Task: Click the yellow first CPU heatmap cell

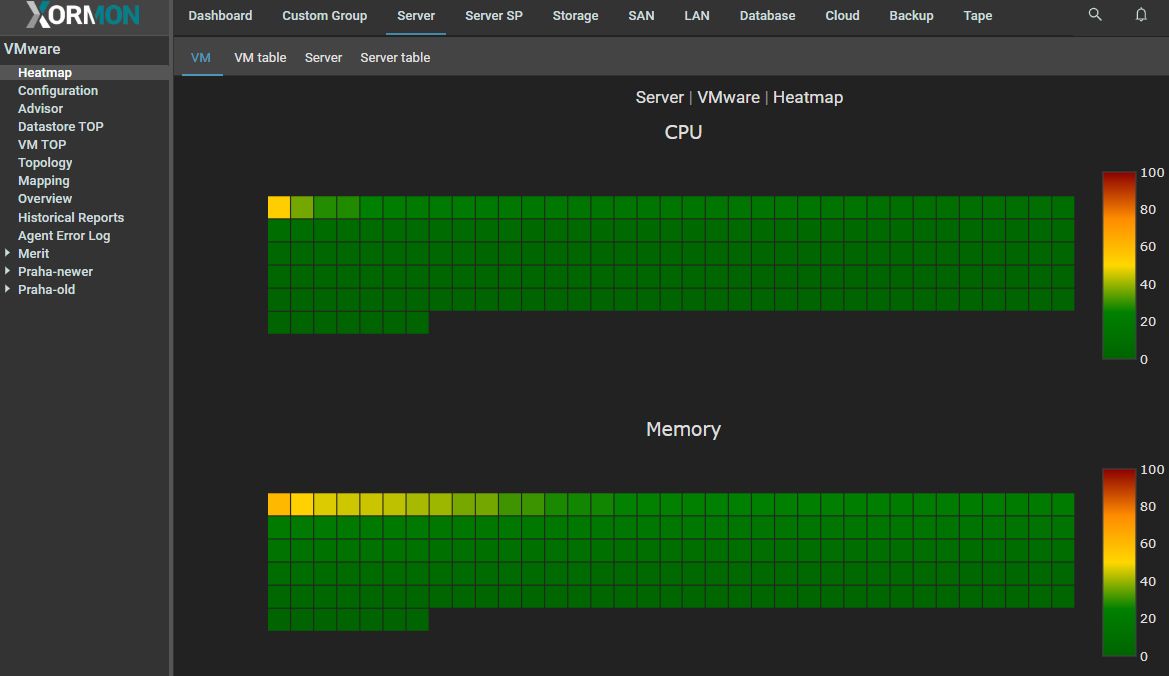Action: (x=279, y=207)
